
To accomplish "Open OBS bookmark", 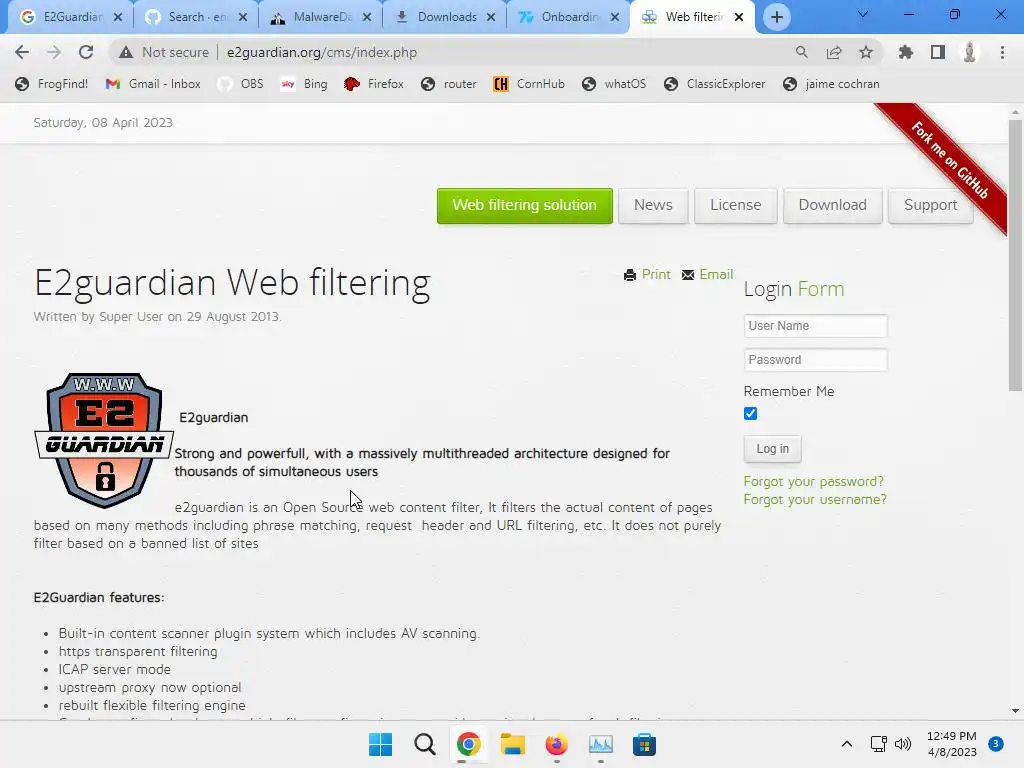I will click(x=241, y=84).
